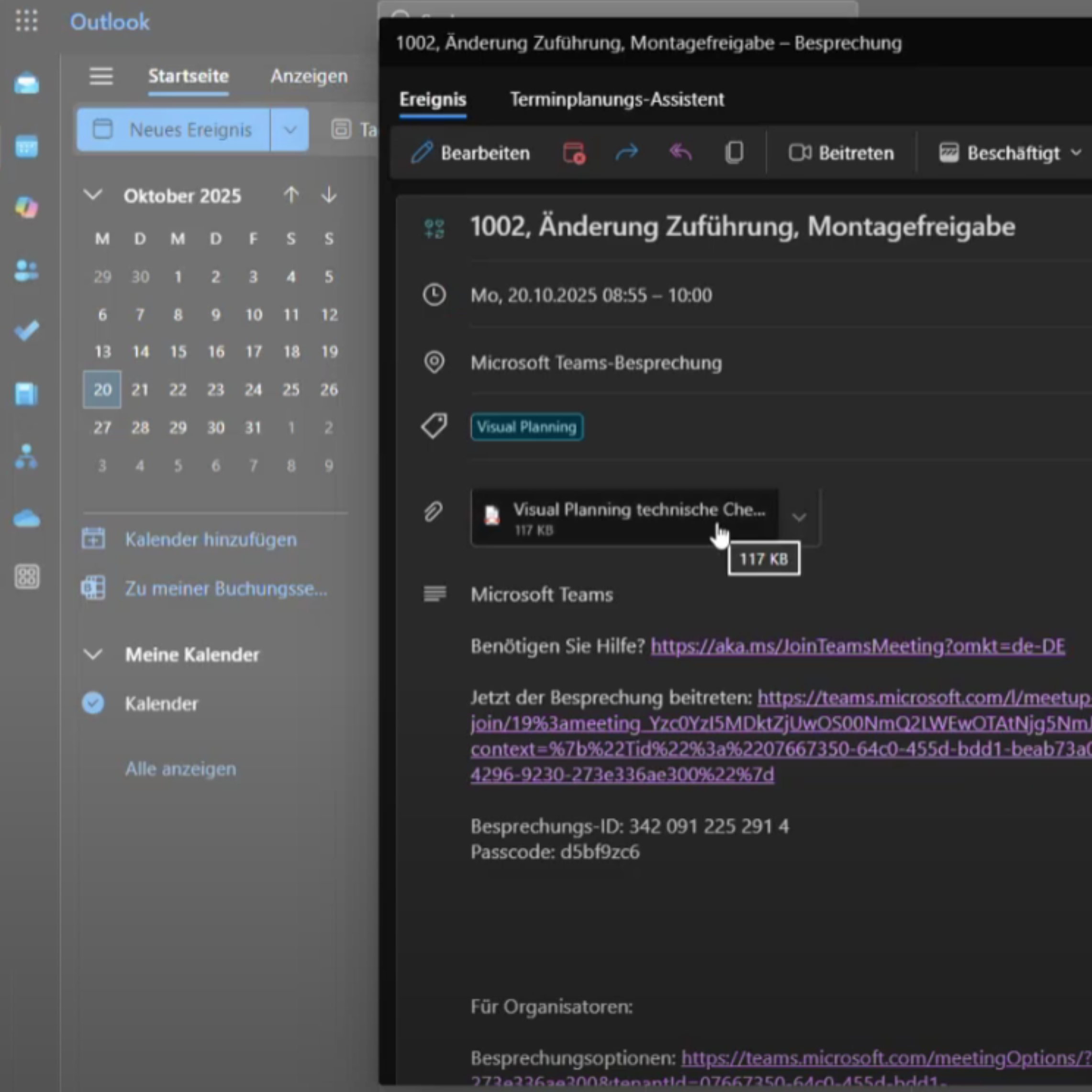Select the Ereignis tab
The image size is (1092, 1092).
pos(433,100)
